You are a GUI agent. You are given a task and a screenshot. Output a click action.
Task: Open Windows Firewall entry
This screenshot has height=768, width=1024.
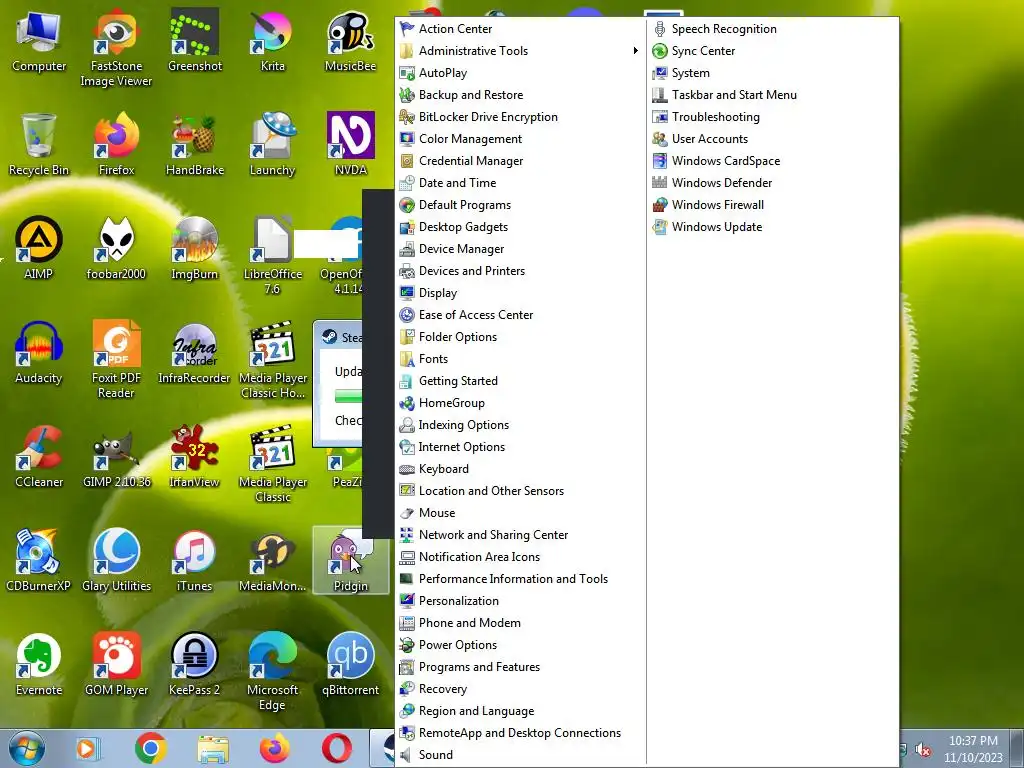click(773, 204)
